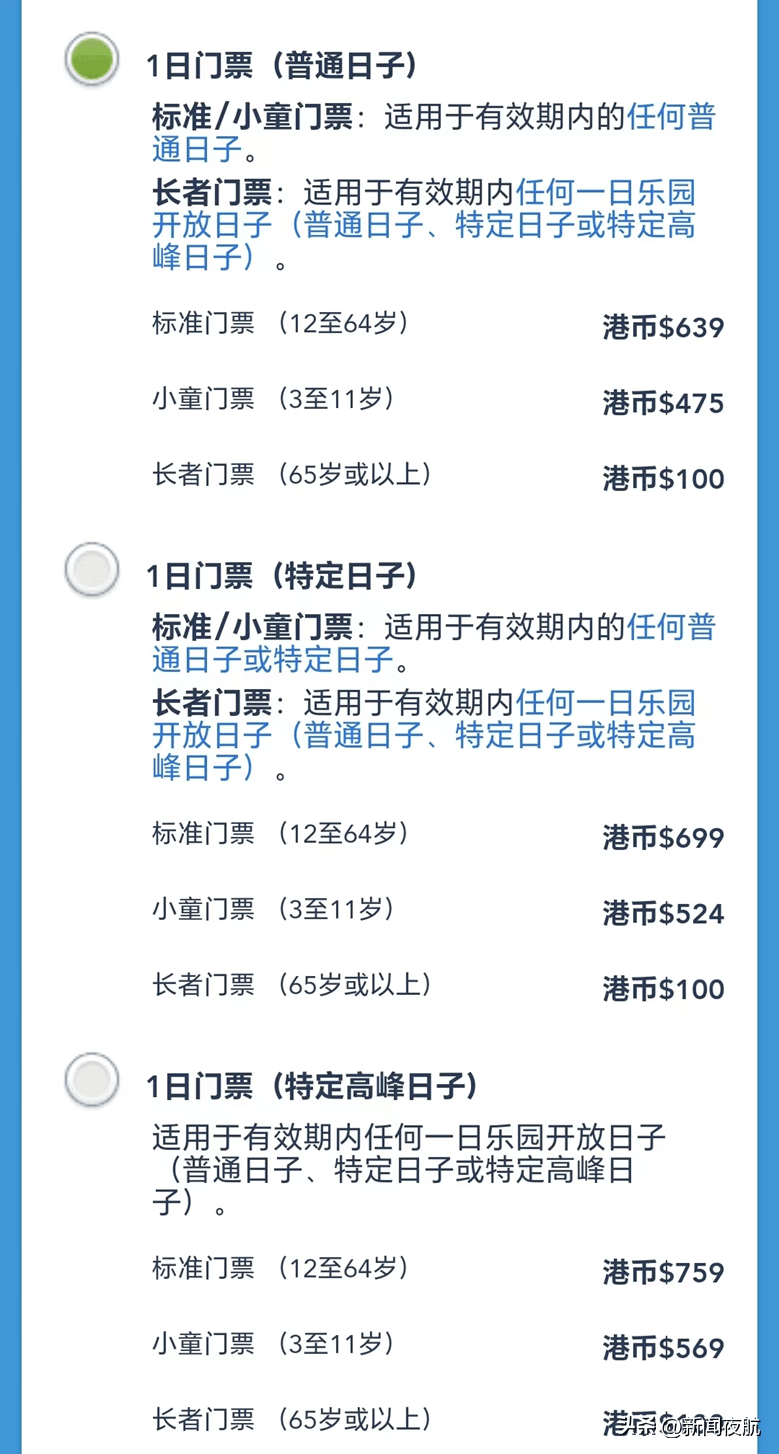The height and width of the screenshot is (1454, 779).
Task: Tap the 1日门票（特定高峰日子） heading
Action: [311, 1086]
